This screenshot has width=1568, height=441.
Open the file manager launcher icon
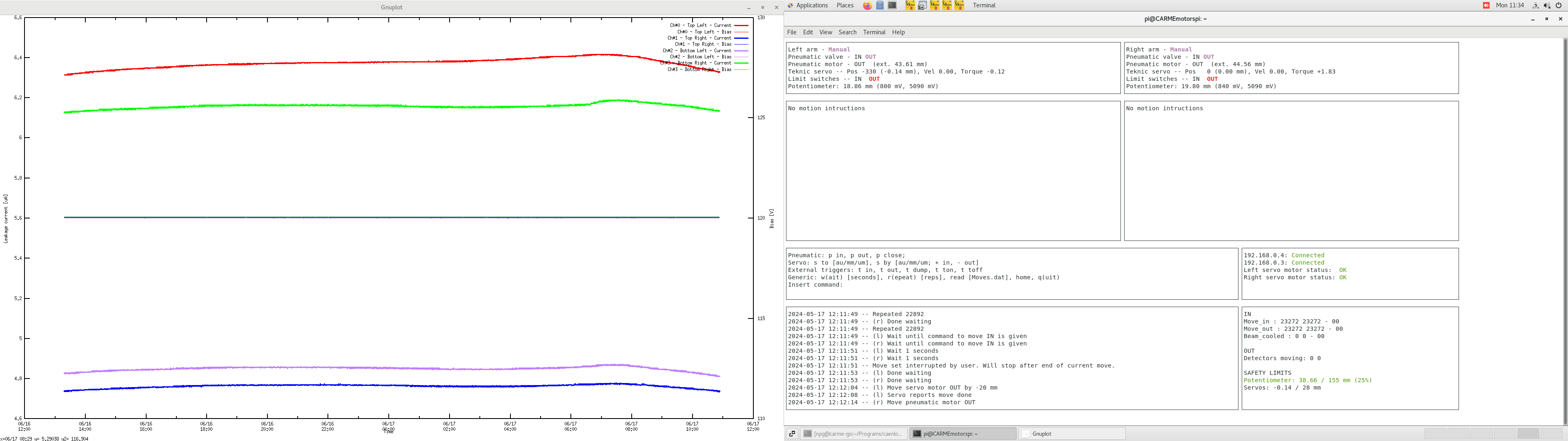click(880, 5)
